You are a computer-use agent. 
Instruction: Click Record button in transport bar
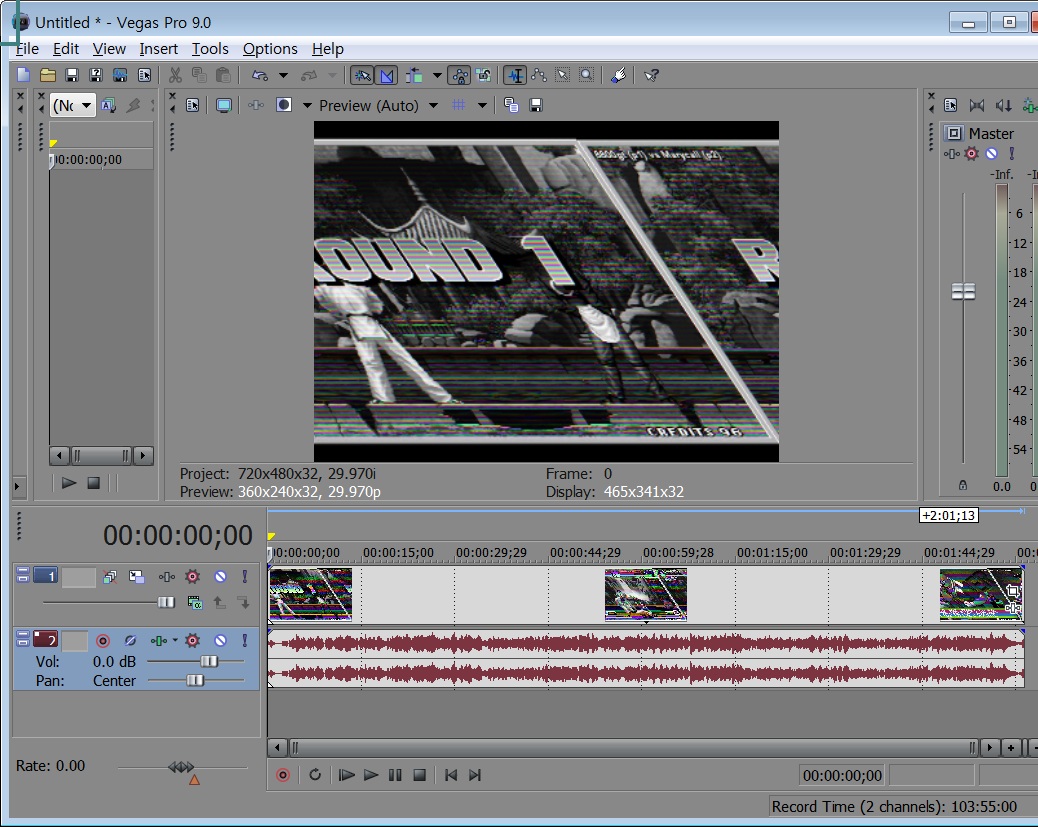pos(283,775)
